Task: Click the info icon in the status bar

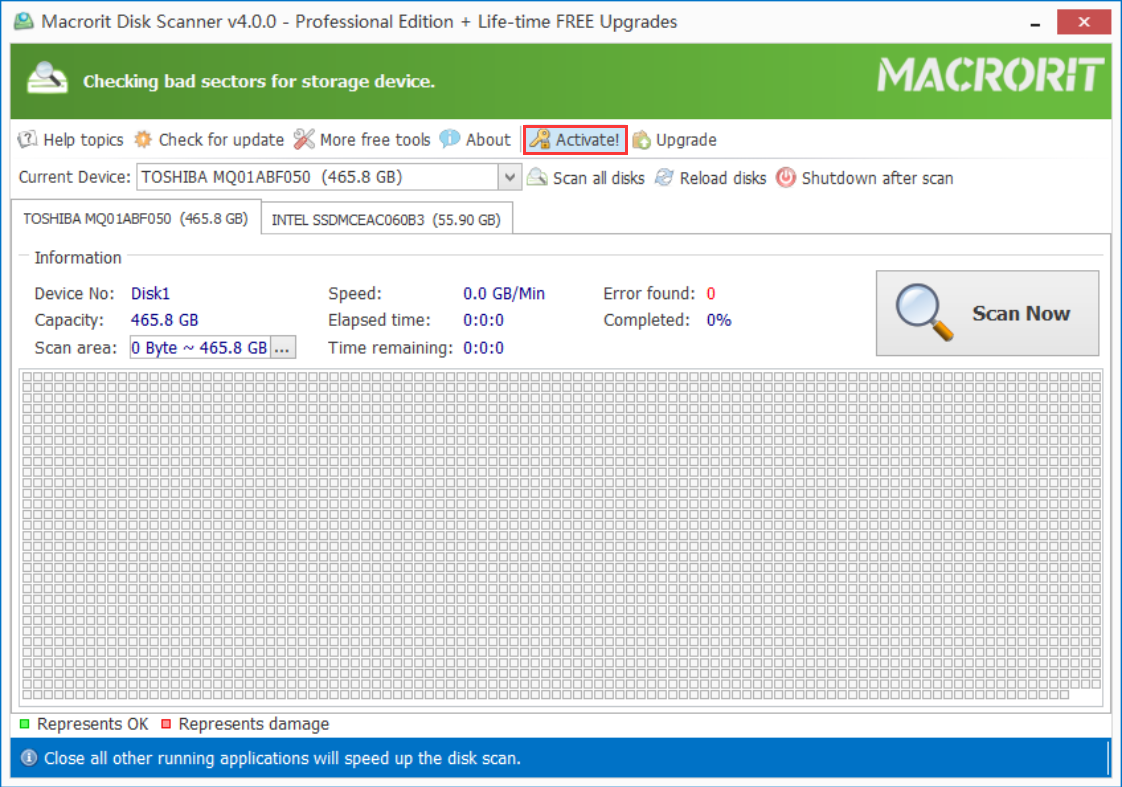Action: point(29,758)
